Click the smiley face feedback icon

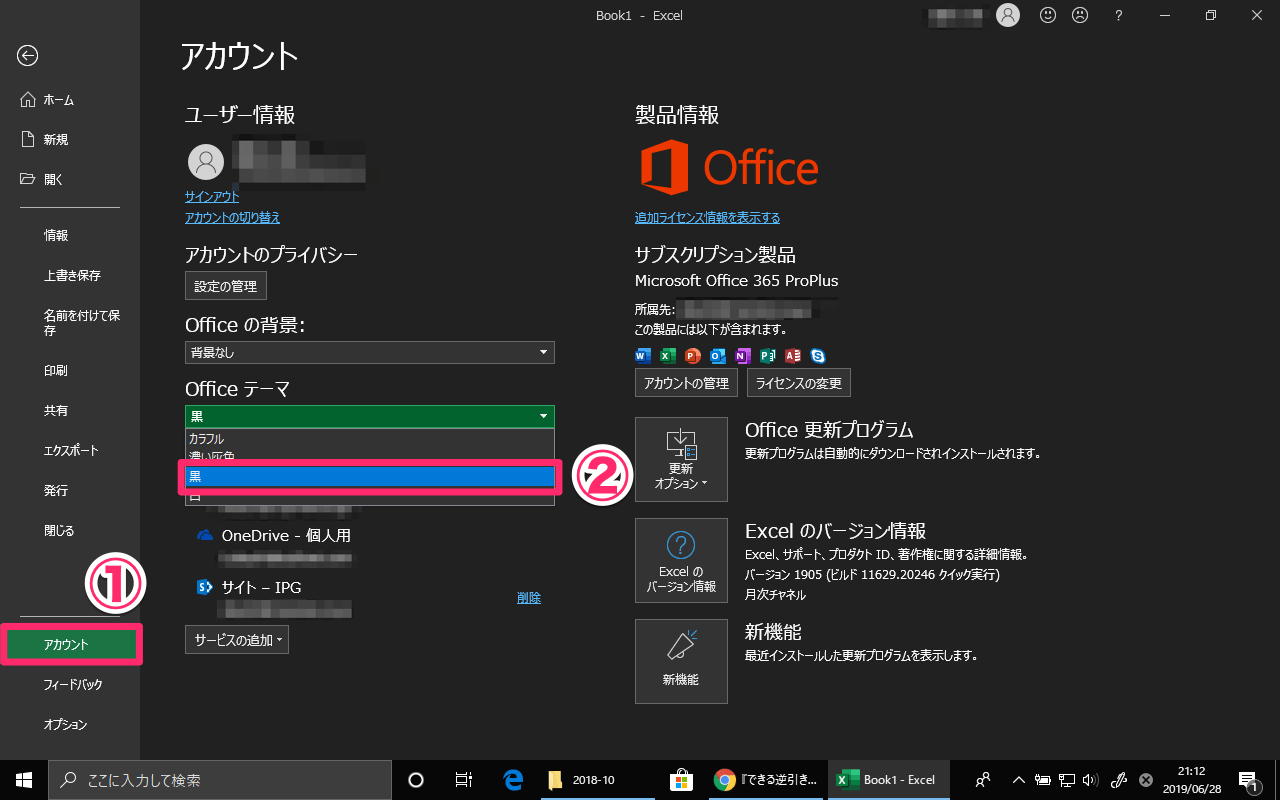pos(1048,15)
